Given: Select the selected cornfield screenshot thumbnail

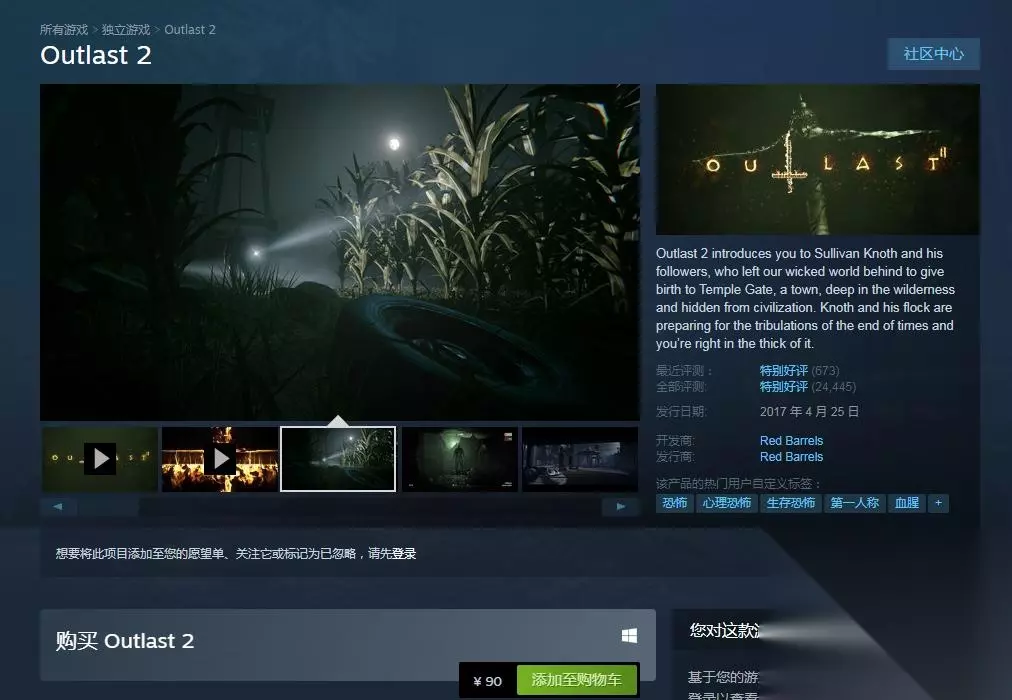Looking at the screenshot, I should [x=338, y=459].
